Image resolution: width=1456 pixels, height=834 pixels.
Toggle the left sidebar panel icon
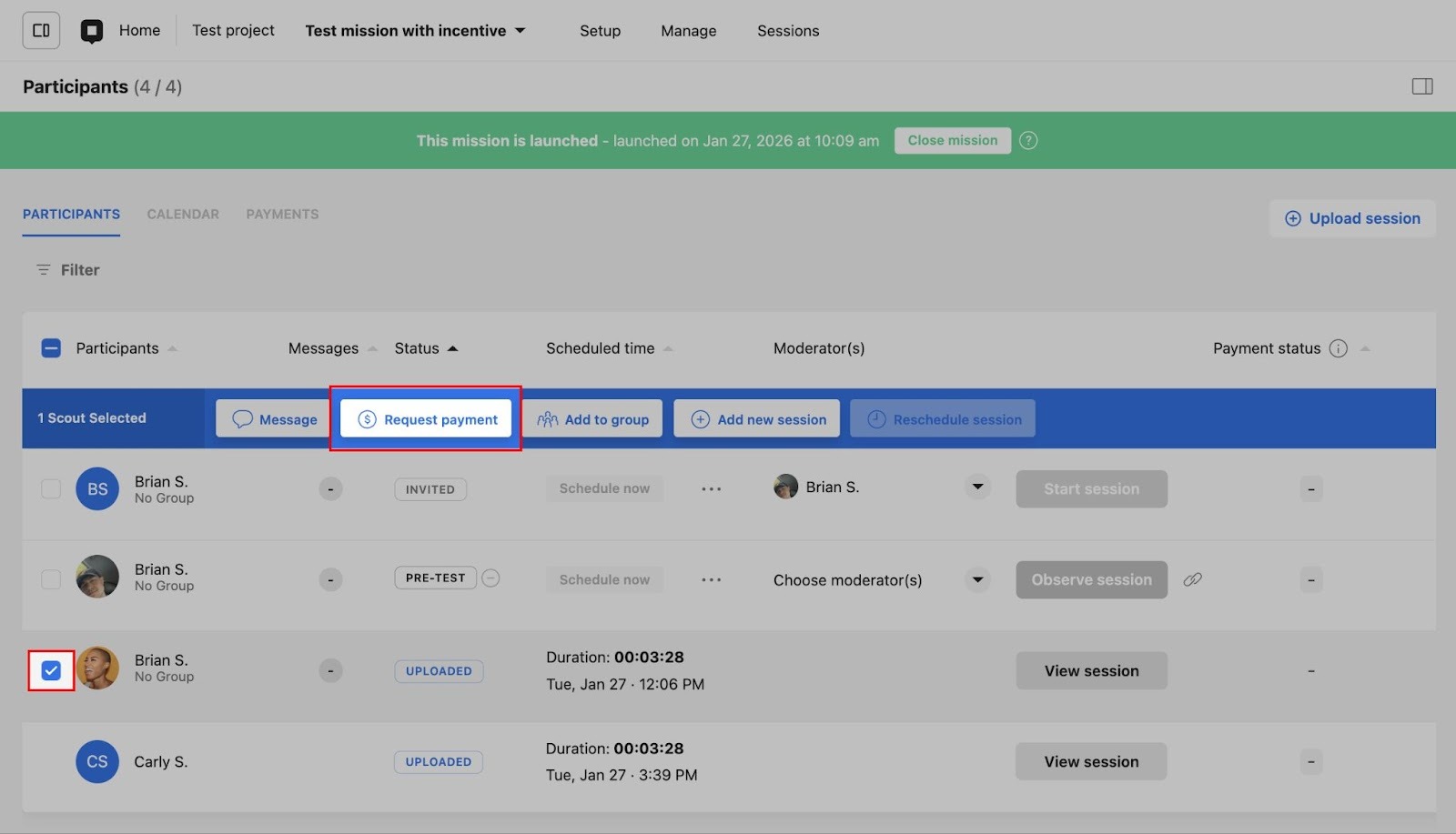(41, 30)
